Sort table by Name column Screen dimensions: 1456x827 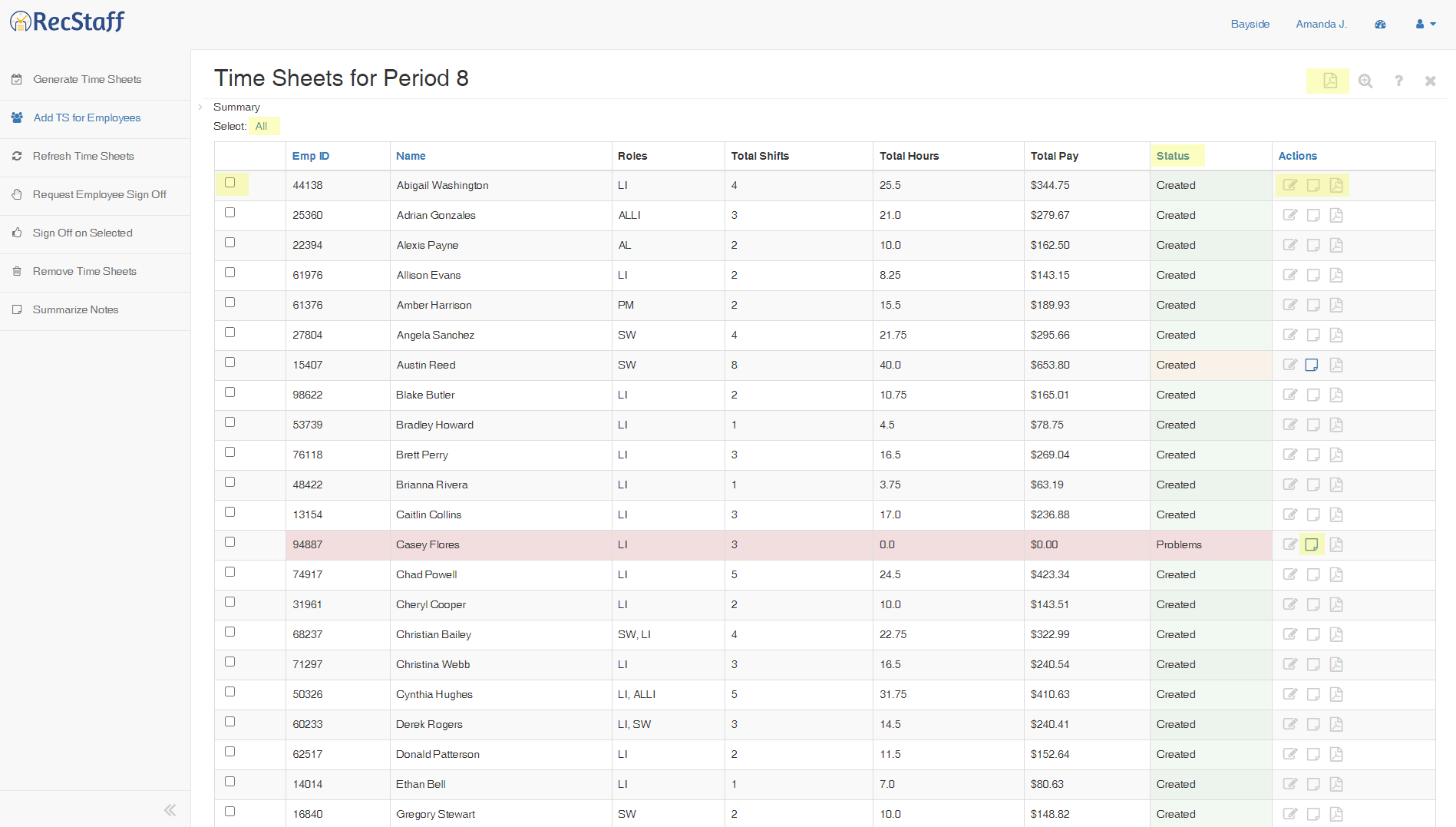click(x=411, y=156)
